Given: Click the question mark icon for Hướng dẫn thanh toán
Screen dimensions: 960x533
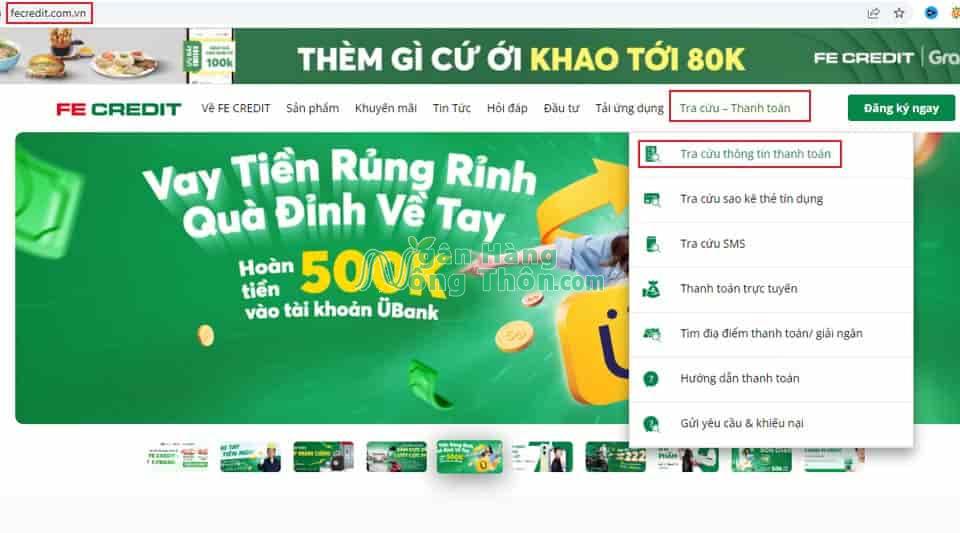Looking at the screenshot, I should (651, 379).
